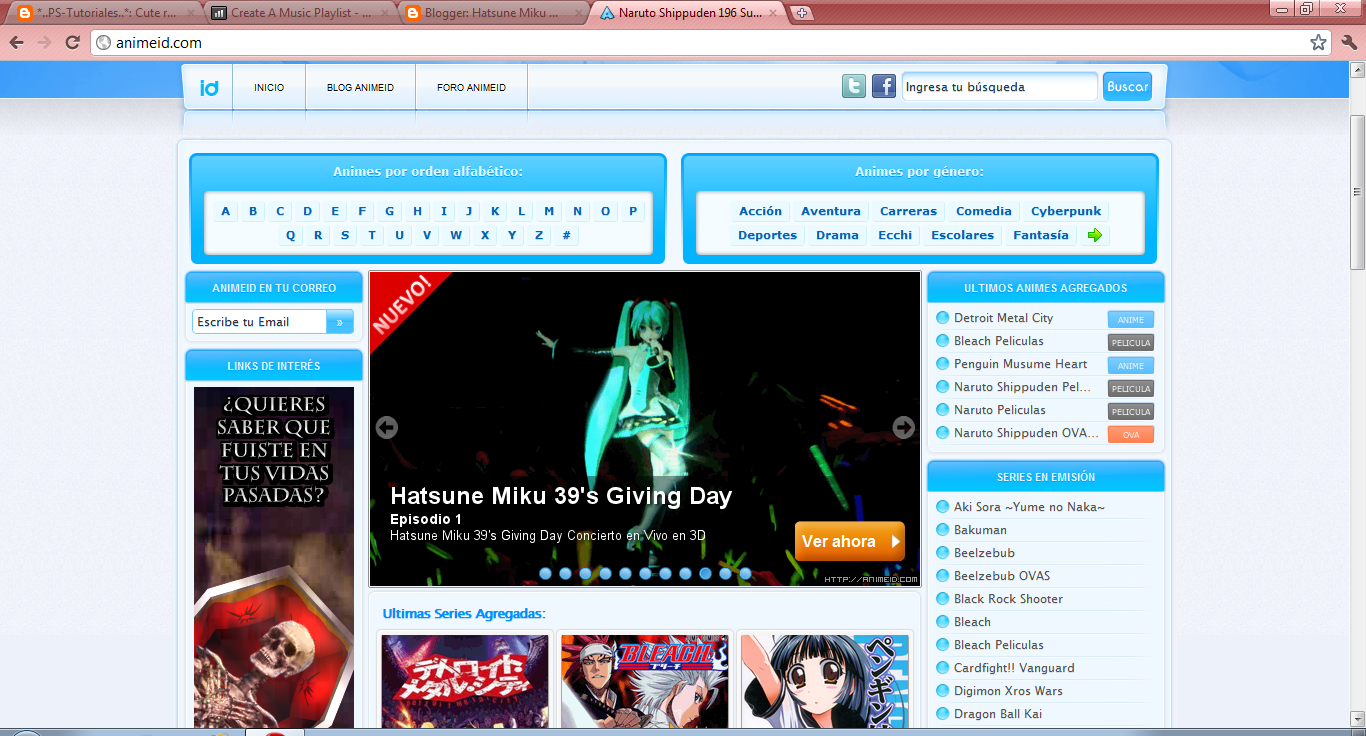
Task: Select Escolares genre
Action: [x=962, y=235]
